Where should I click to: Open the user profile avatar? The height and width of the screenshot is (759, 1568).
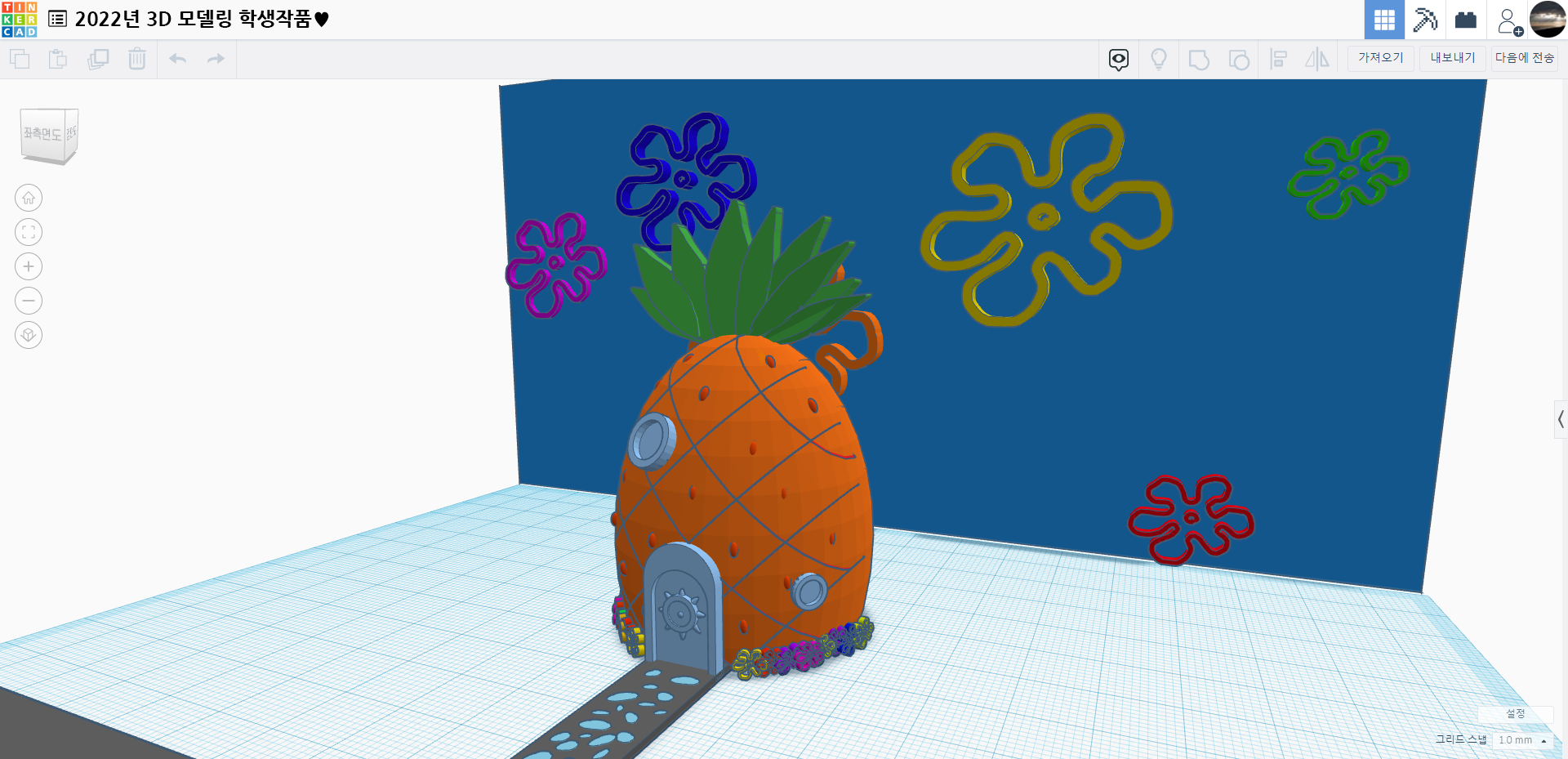point(1548,20)
